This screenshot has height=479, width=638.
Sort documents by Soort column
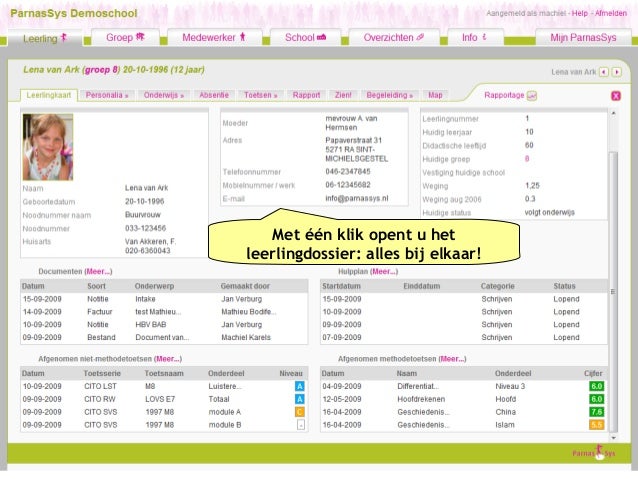(x=96, y=286)
